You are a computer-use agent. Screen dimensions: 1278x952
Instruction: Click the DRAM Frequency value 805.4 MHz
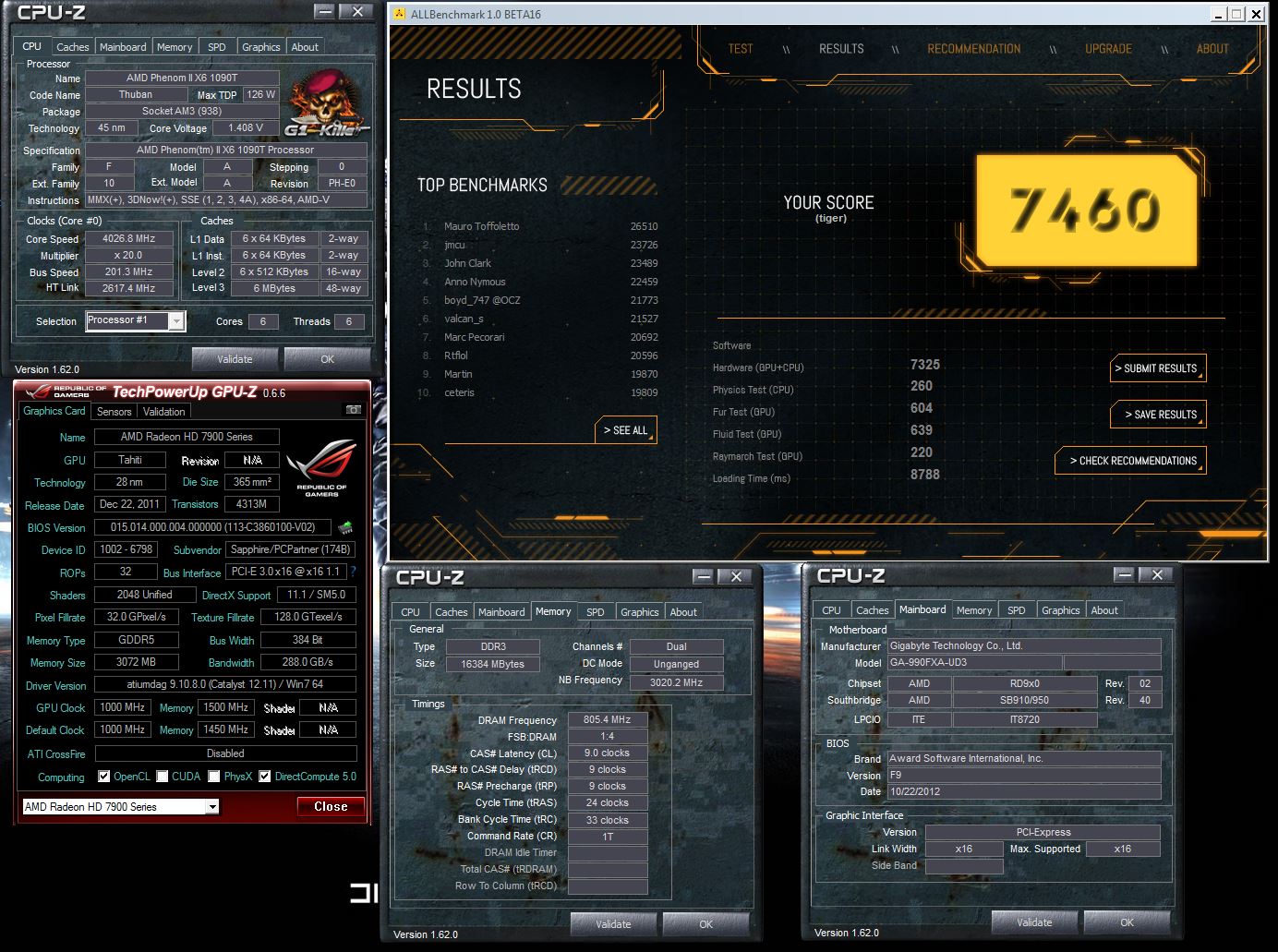[607, 719]
